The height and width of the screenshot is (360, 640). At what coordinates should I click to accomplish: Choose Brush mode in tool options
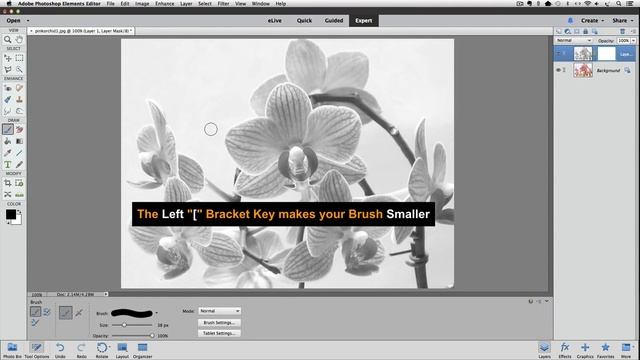tap(36, 312)
